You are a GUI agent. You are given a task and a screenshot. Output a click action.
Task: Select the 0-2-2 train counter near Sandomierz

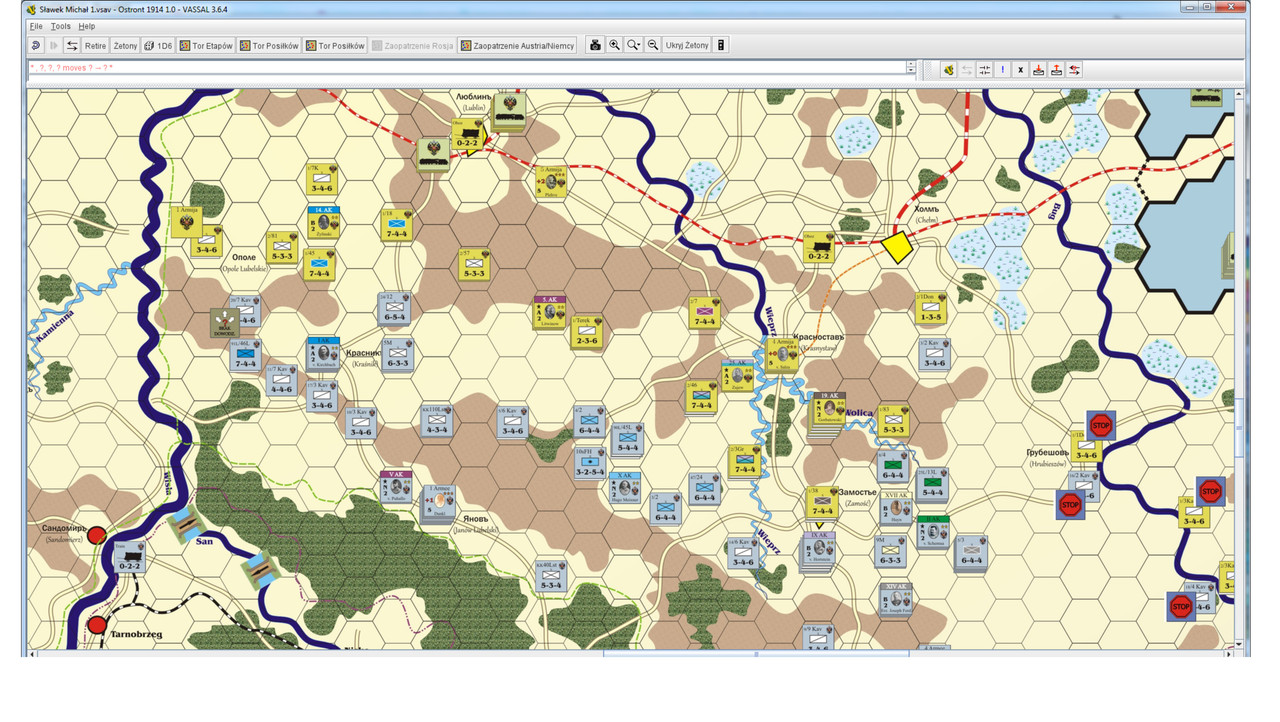[x=129, y=557]
